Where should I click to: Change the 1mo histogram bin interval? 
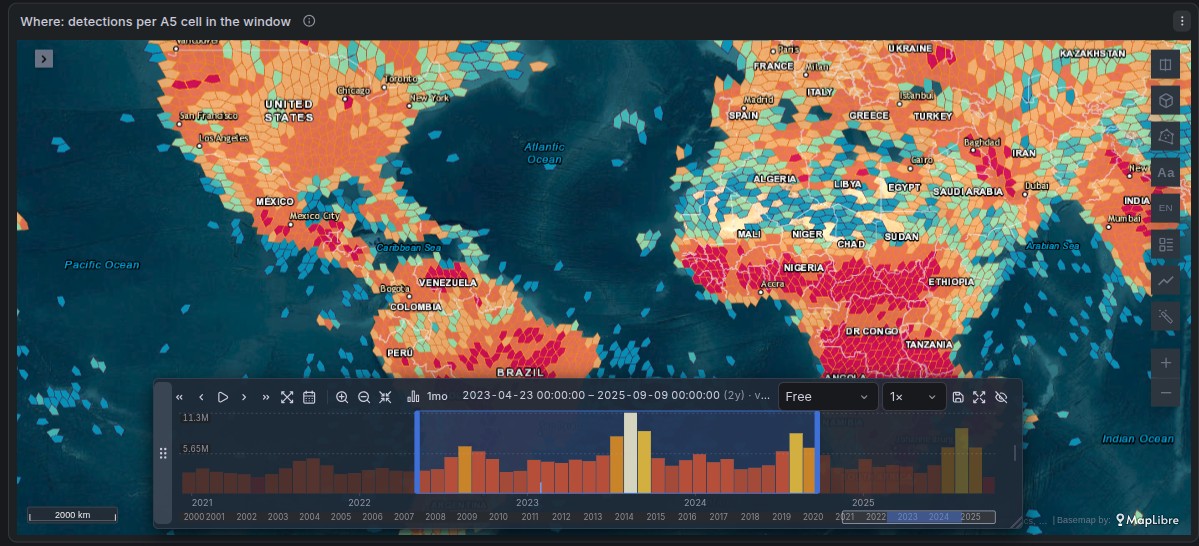click(x=427, y=397)
